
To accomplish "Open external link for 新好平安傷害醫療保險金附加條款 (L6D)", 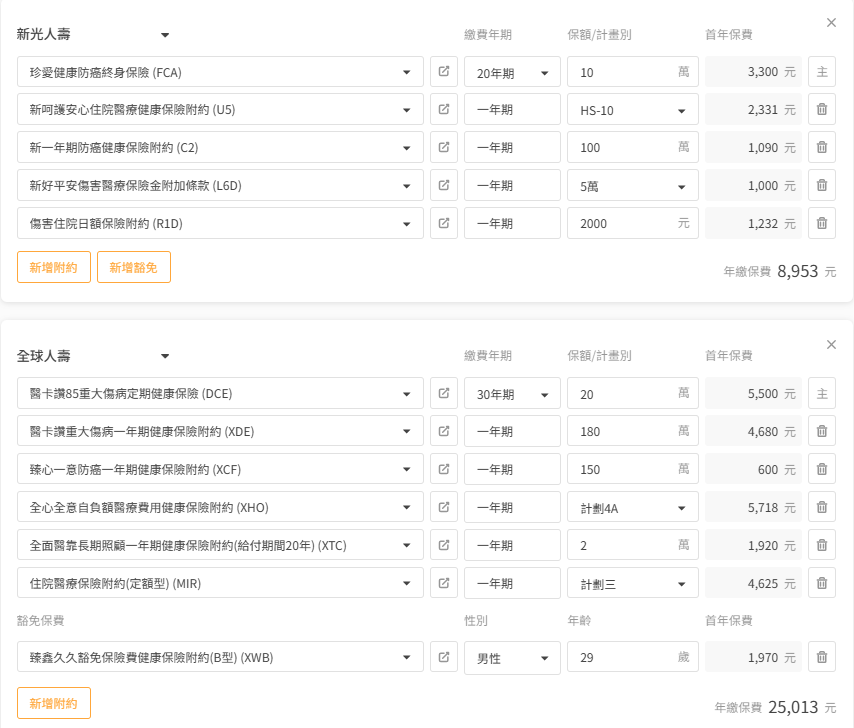I will coord(444,185).
